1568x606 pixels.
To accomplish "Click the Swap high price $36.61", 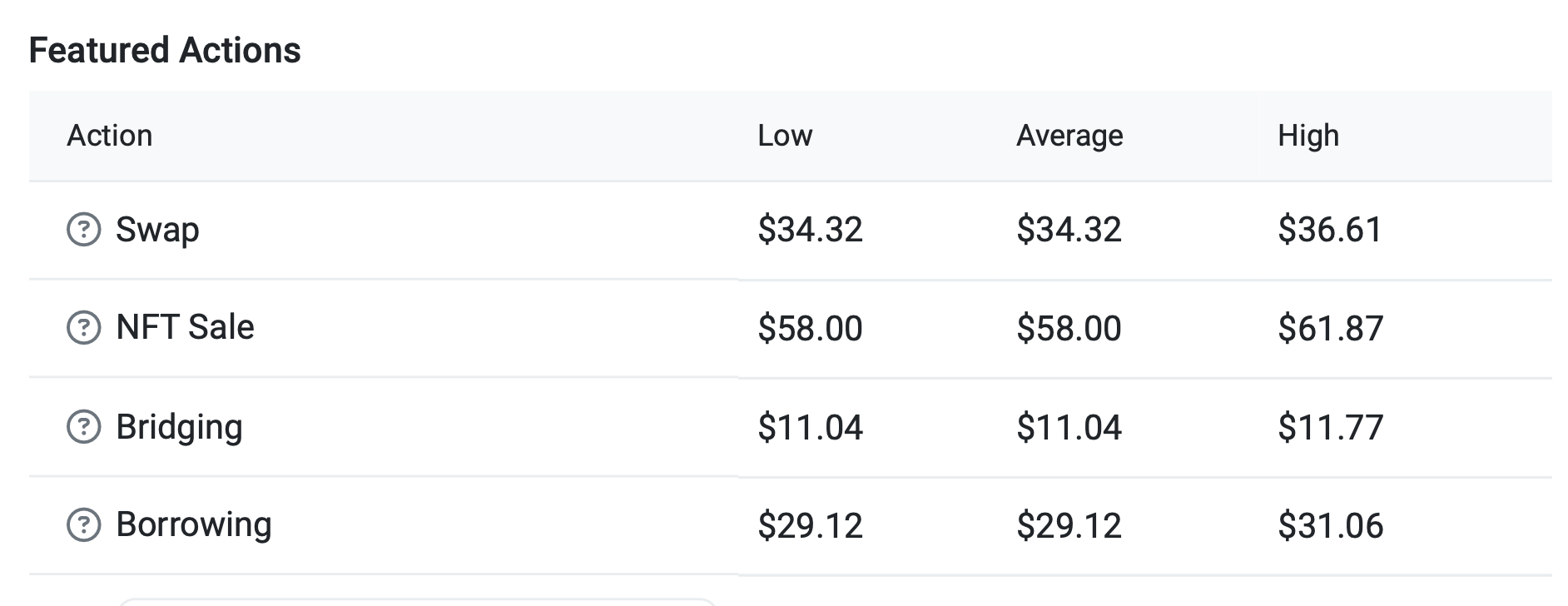I will (x=1330, y=230).
